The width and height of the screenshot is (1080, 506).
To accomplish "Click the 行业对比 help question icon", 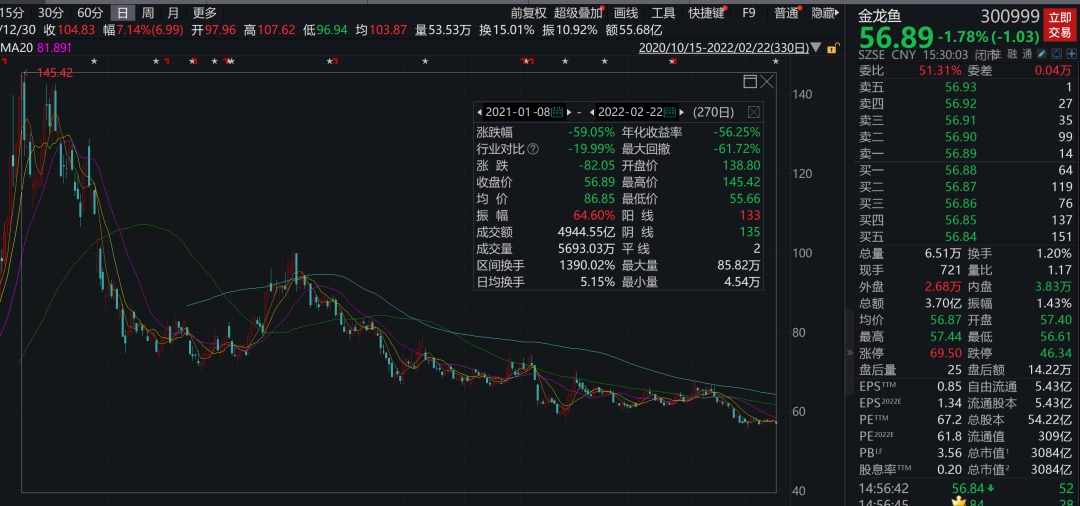I will click(x=533, y=149).
